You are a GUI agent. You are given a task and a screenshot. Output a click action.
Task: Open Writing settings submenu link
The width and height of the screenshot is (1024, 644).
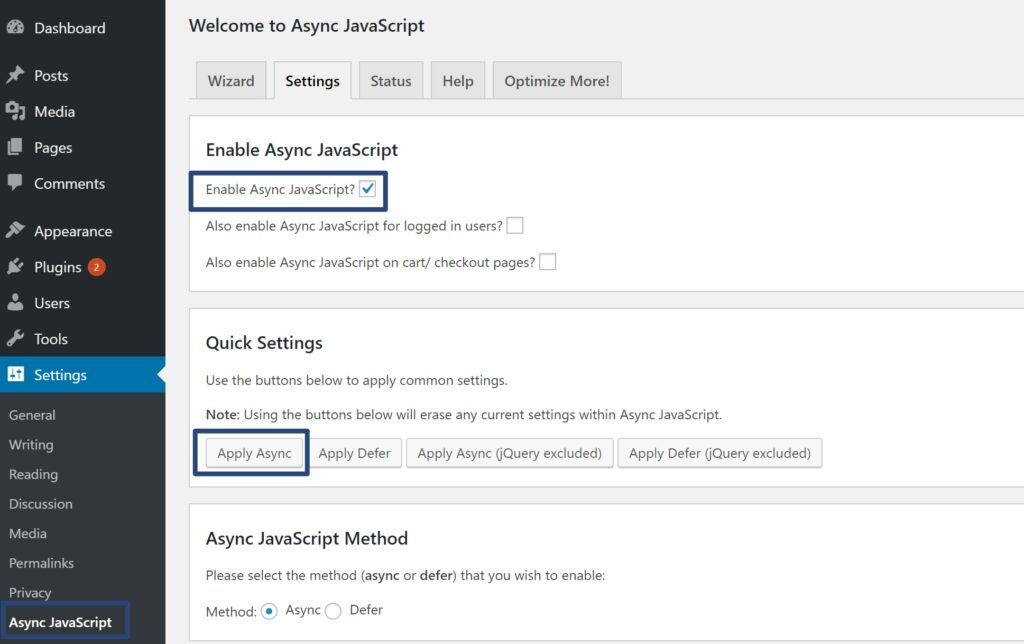pos(31,445)
